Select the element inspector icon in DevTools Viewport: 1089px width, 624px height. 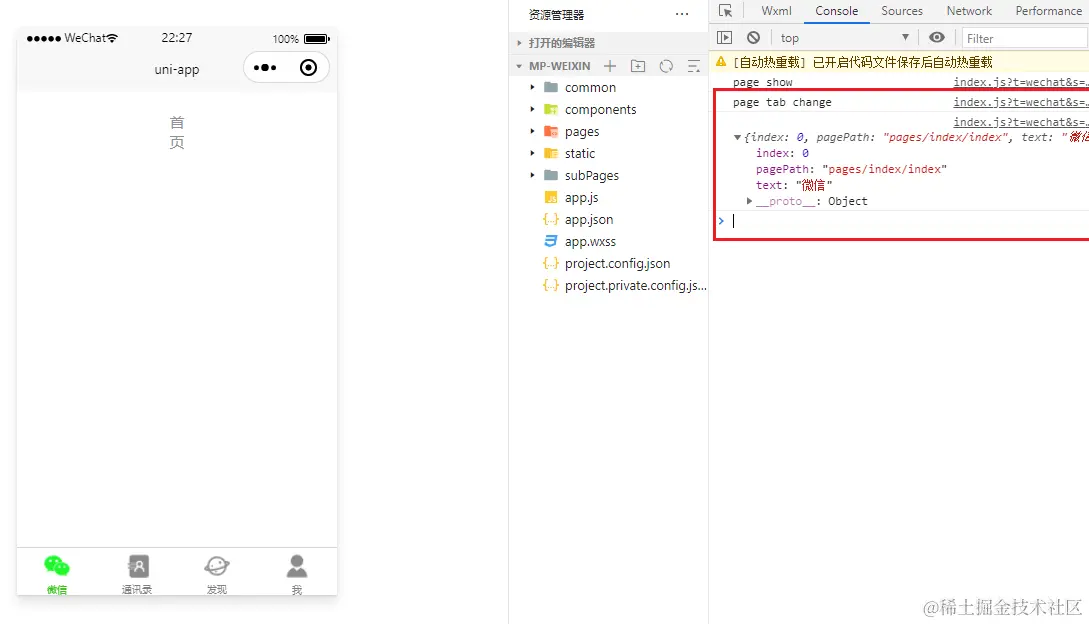[723, 11]
